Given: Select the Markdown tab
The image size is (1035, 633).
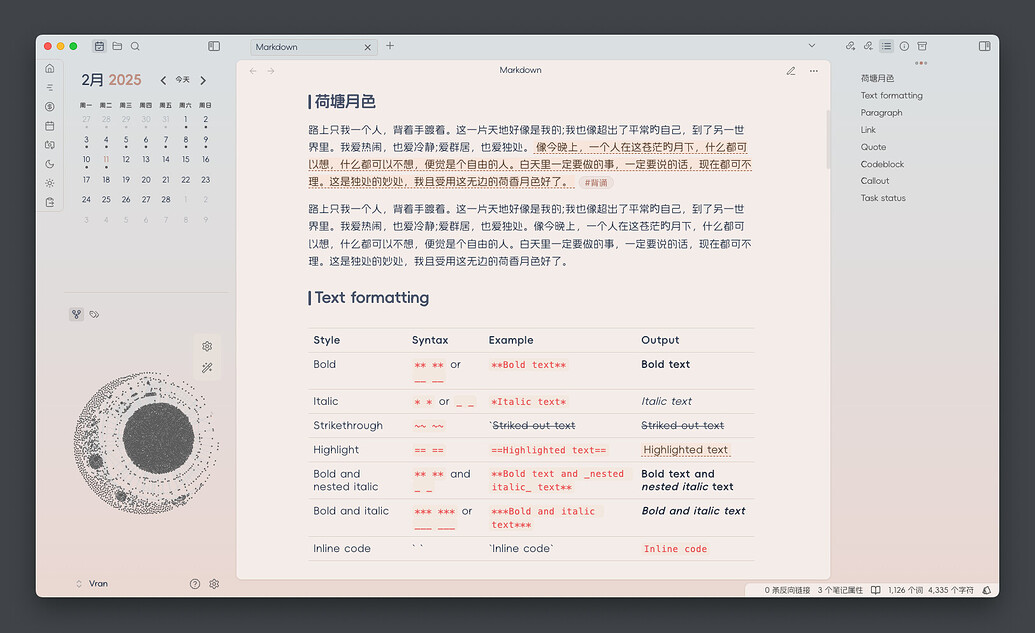Looking at the screenshot, I should 305,47.
